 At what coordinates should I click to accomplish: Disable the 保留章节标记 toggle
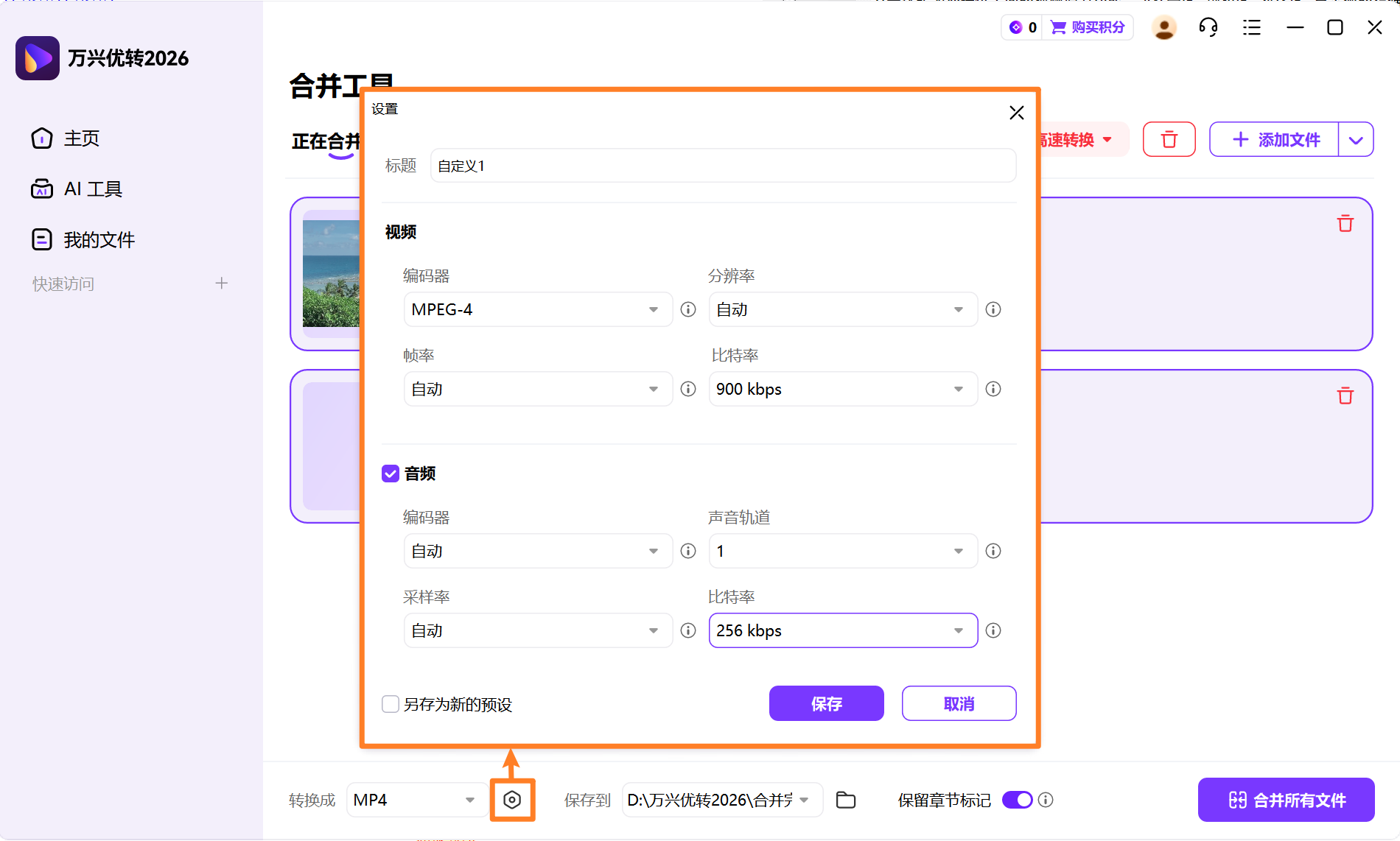point(1017,799)
